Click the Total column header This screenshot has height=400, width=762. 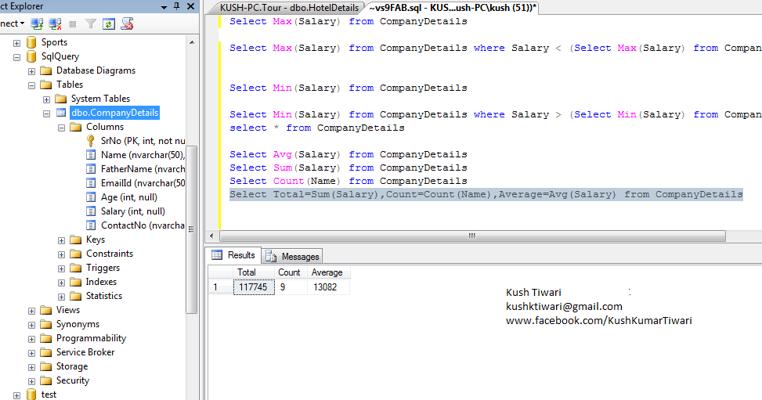pos(254,273)
